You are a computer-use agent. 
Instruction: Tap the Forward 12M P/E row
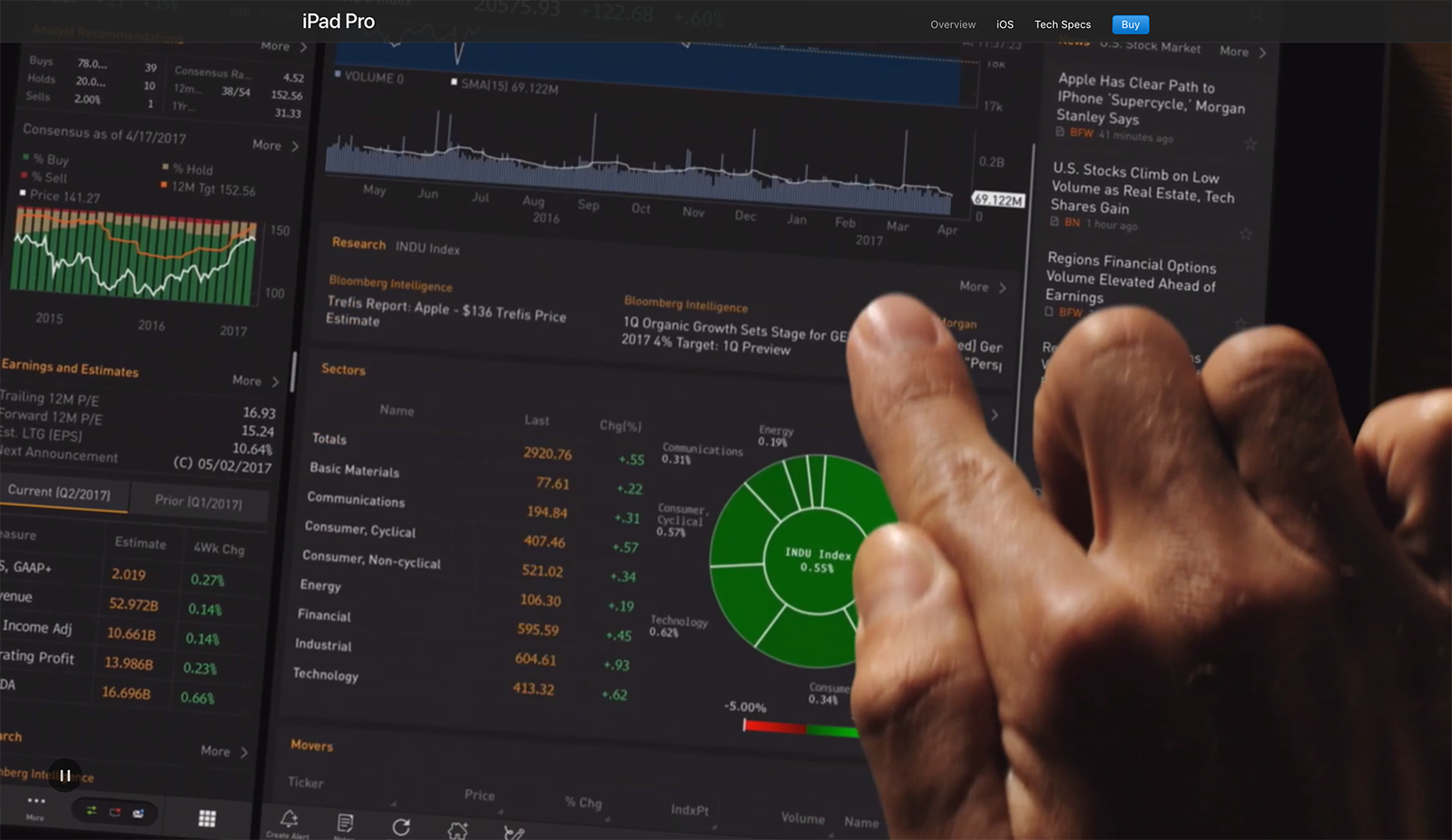[x=136, y=424]
